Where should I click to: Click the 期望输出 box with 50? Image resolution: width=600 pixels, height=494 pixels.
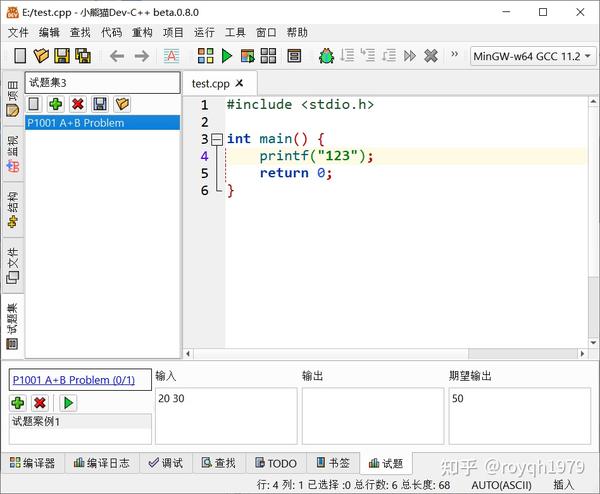[520, 416]
